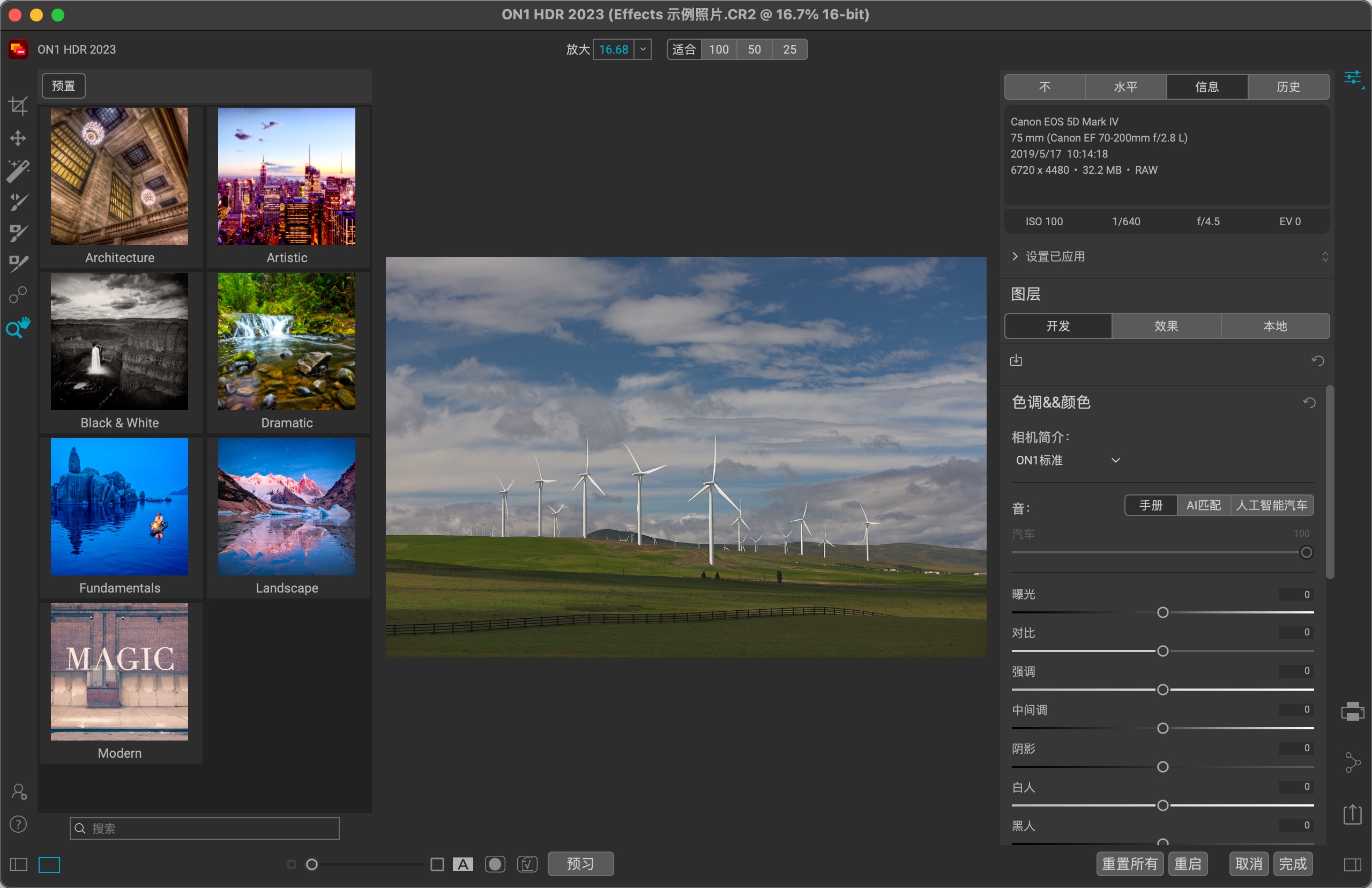1372x888 pixels.
Task: Click the Print icon
Action: 1352,712
